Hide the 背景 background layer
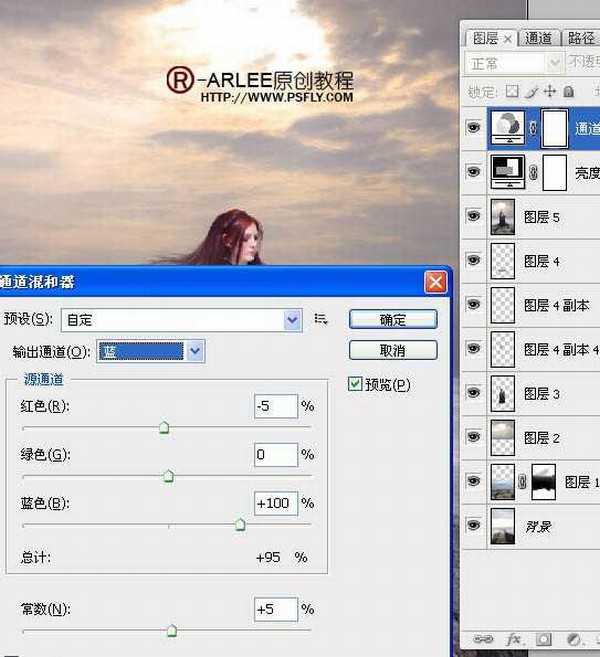This screenshot has height=657, width=600. point(473,525)
